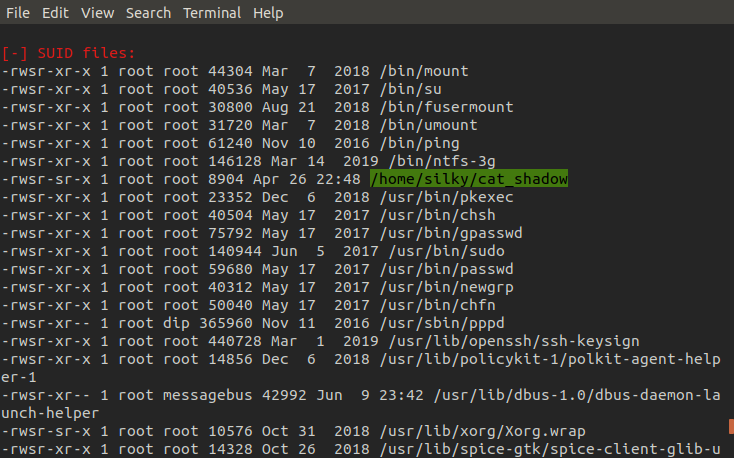Open the Help menu
The height and width of the screenshot is (458, 734).
point(268,13)
